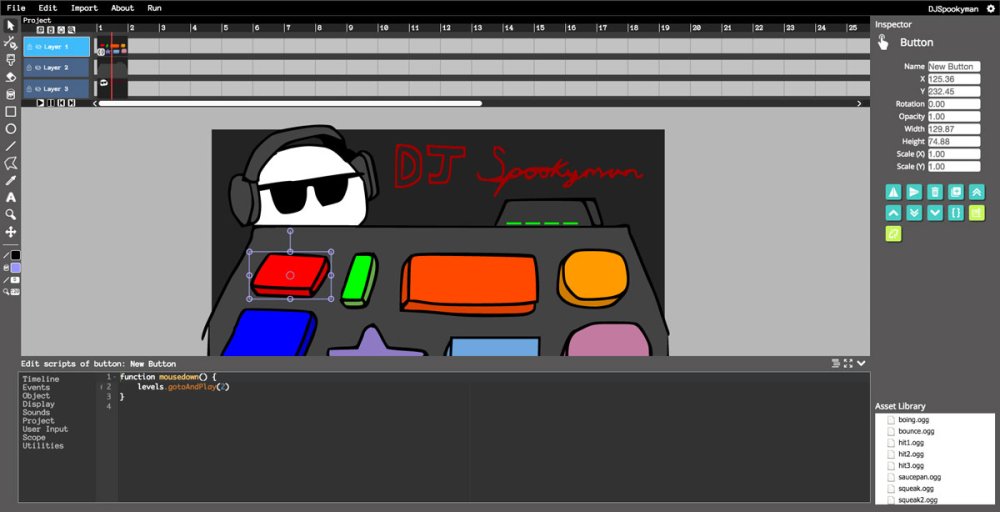Click the curly braces edit code icon

pos(956,213)
